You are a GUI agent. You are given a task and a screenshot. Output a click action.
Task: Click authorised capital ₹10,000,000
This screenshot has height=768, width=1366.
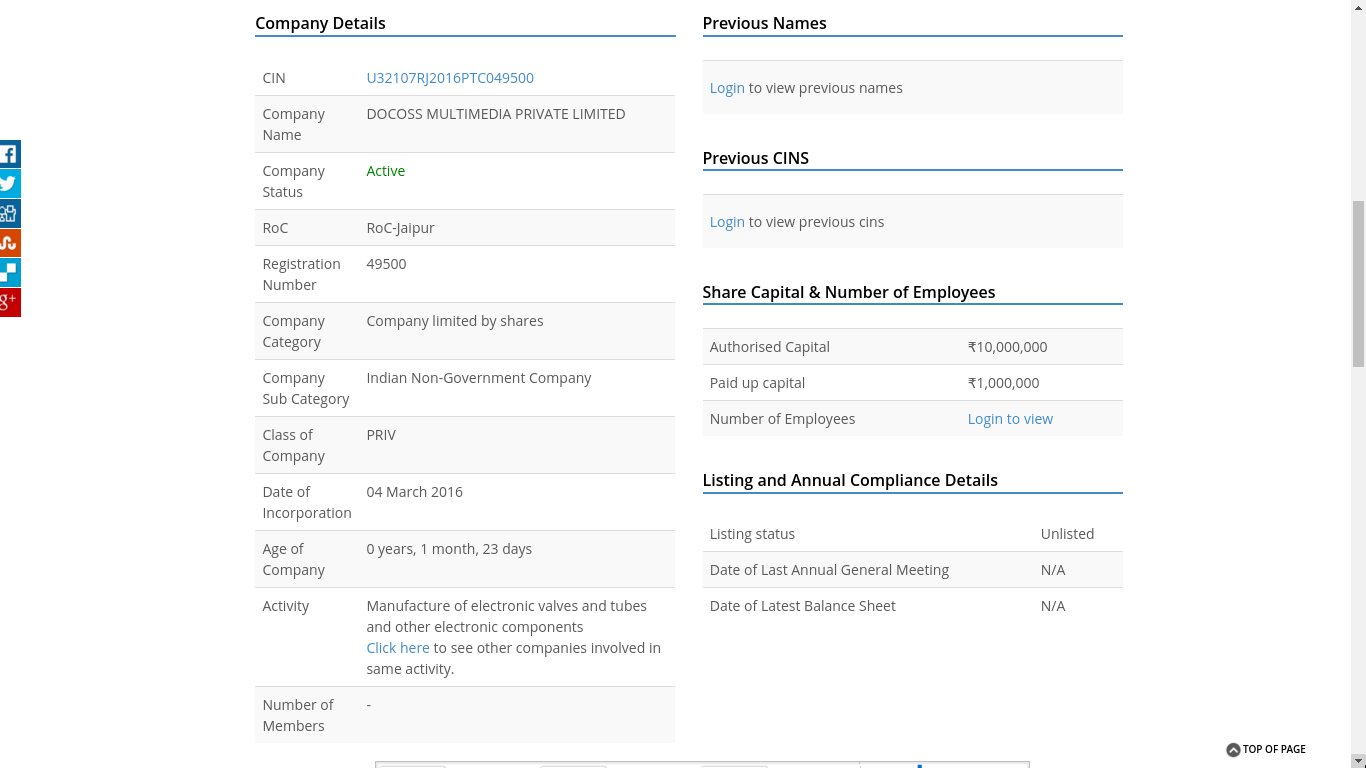pyautogui.click(x=1007, y=347)
